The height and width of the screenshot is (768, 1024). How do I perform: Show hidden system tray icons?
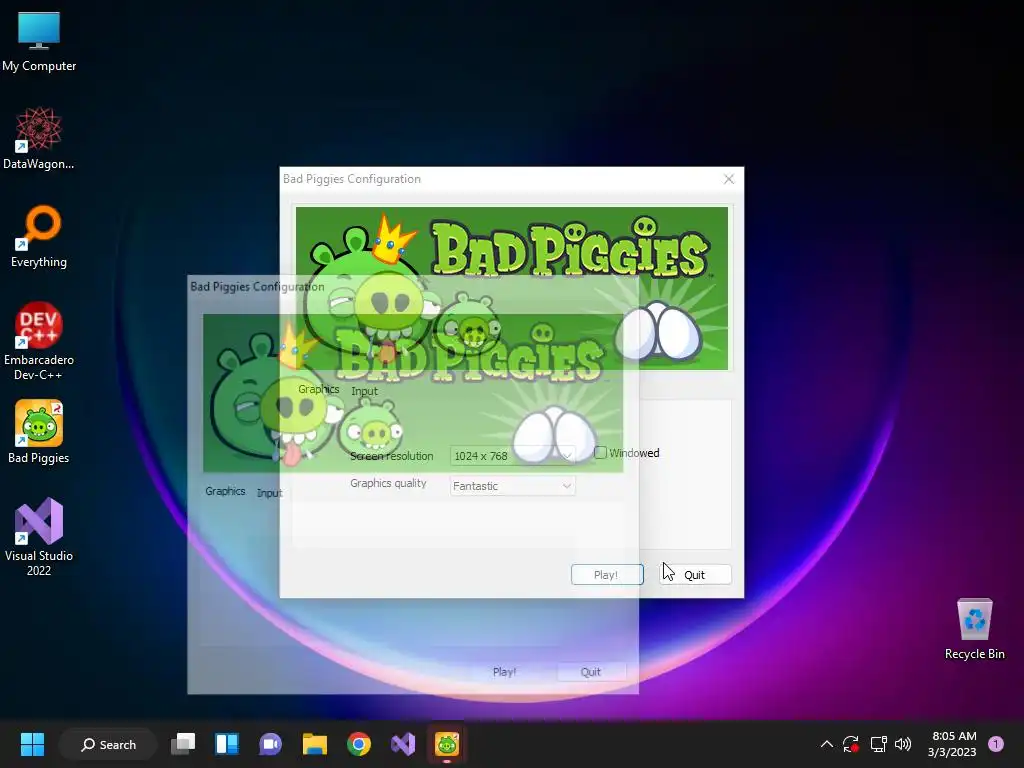826,744
